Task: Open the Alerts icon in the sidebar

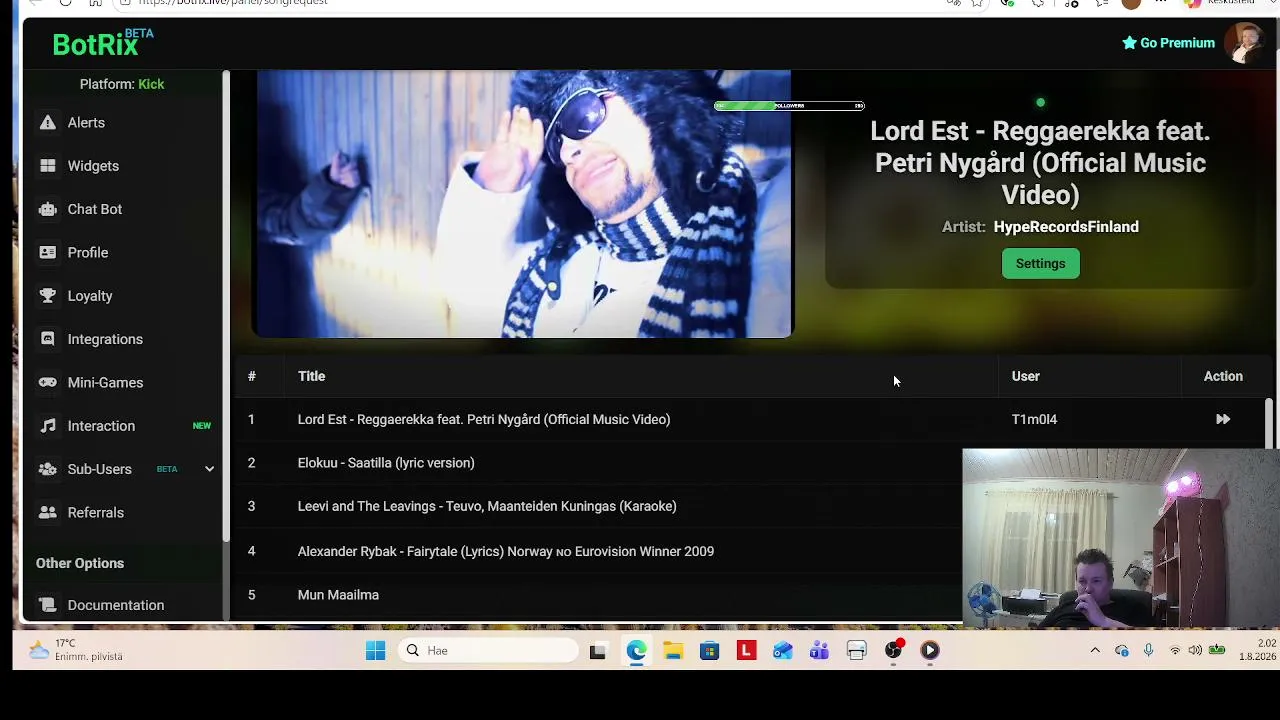Action: click(x=48, y=122)
